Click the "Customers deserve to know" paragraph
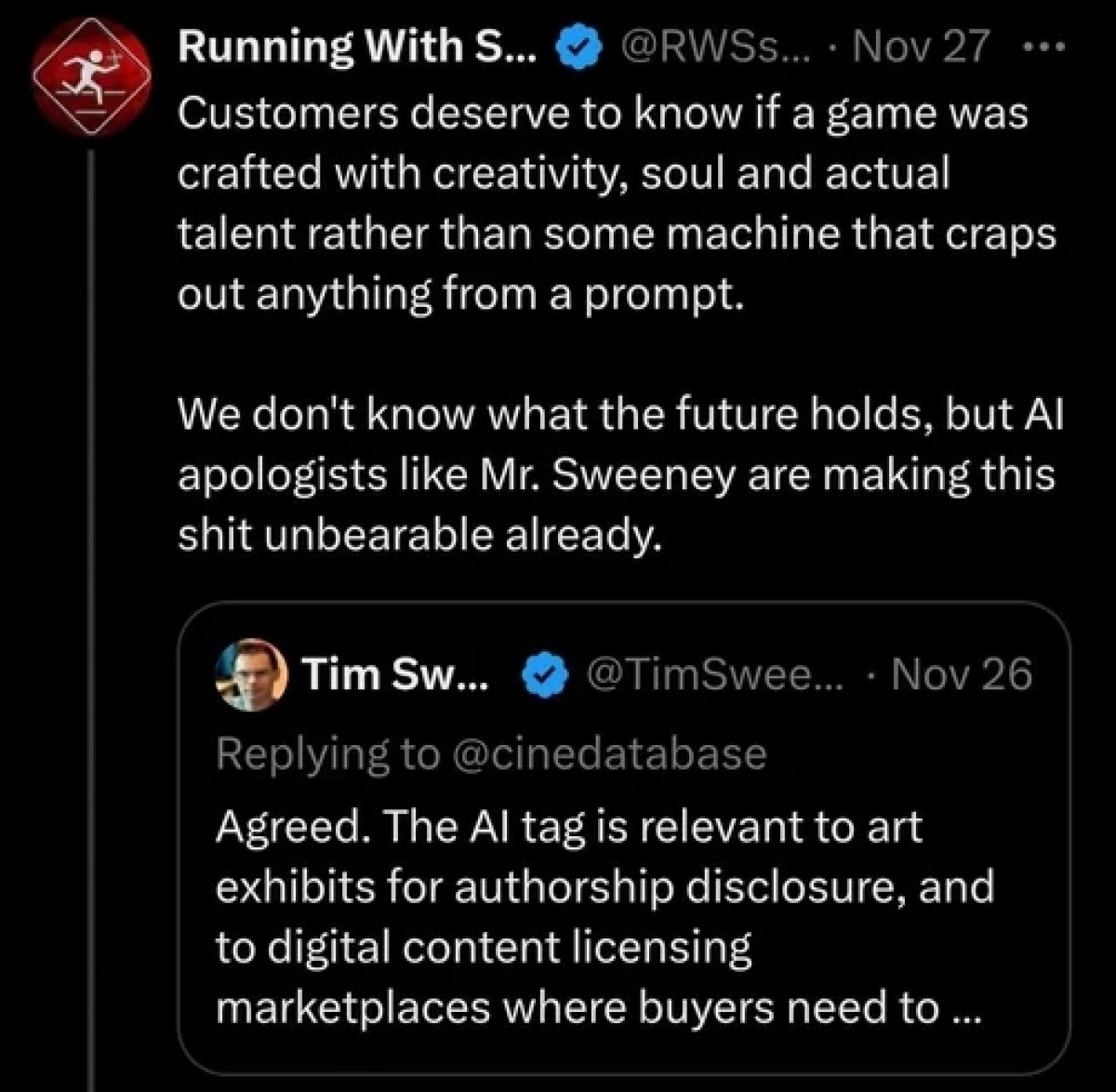Viewport: 1116px width, 1092px height. pos(614,203)
